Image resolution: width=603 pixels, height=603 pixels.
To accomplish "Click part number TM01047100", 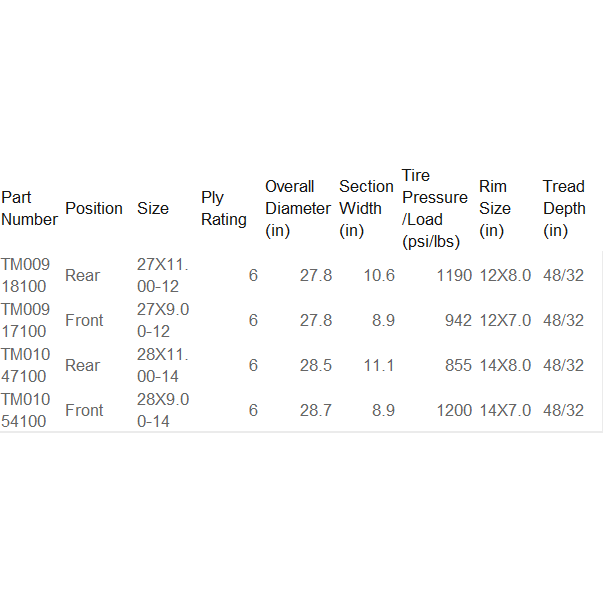I will point(24,365).
